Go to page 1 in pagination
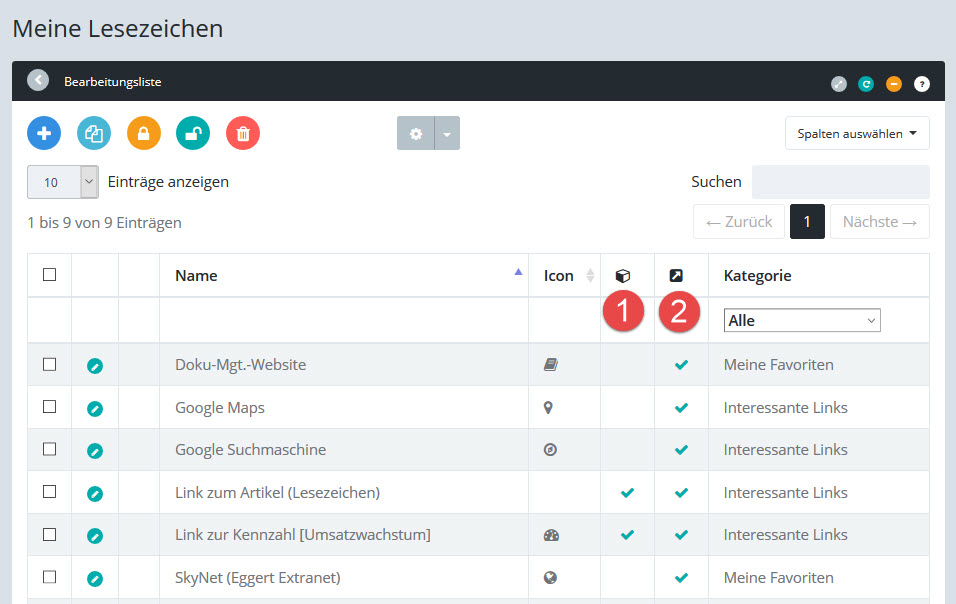This screenshot has width=956, height=604. [807, 222]
